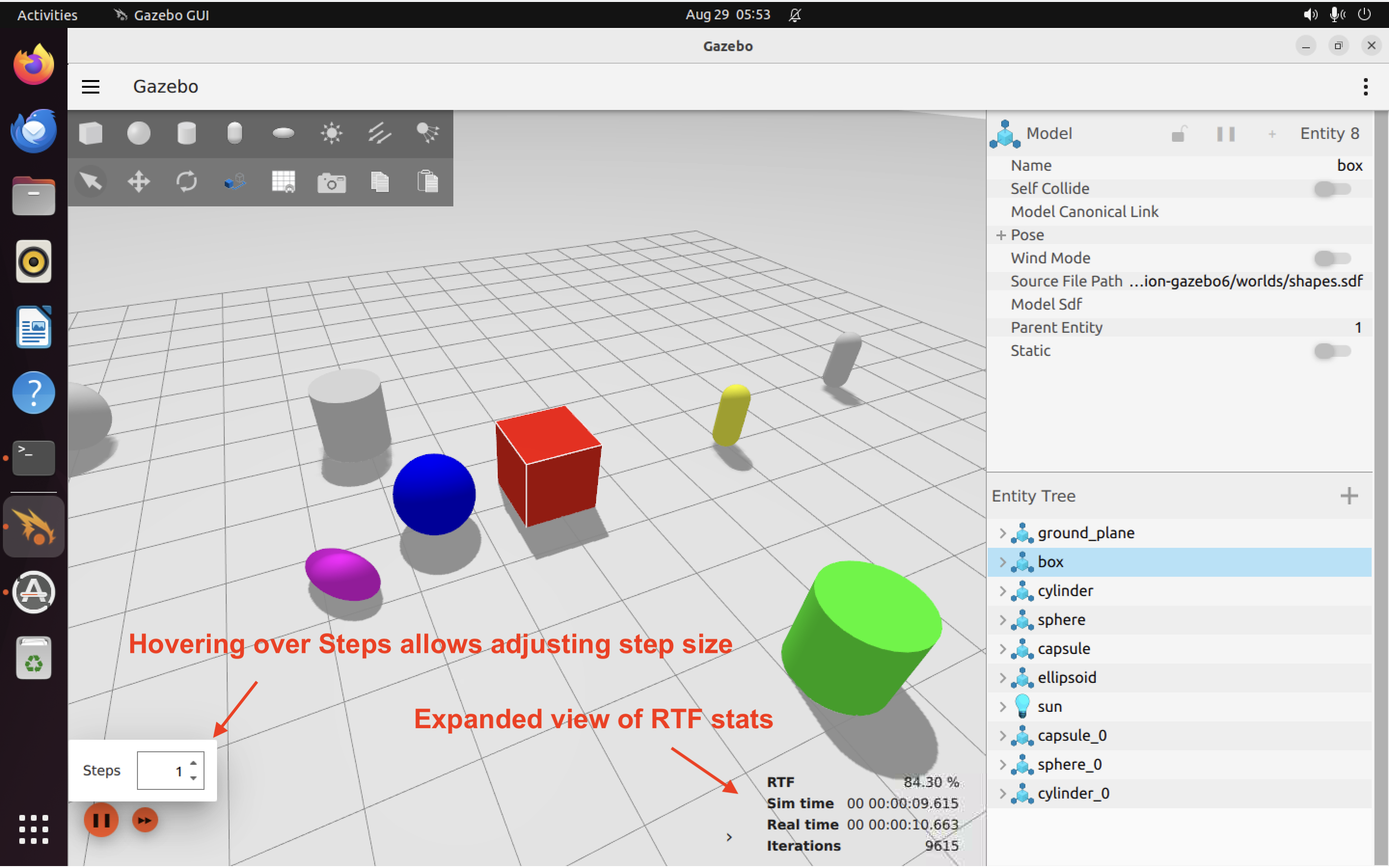Toggle the Self Collide switch
This screenshot has width=1389, height=868.
point(1332,189)
